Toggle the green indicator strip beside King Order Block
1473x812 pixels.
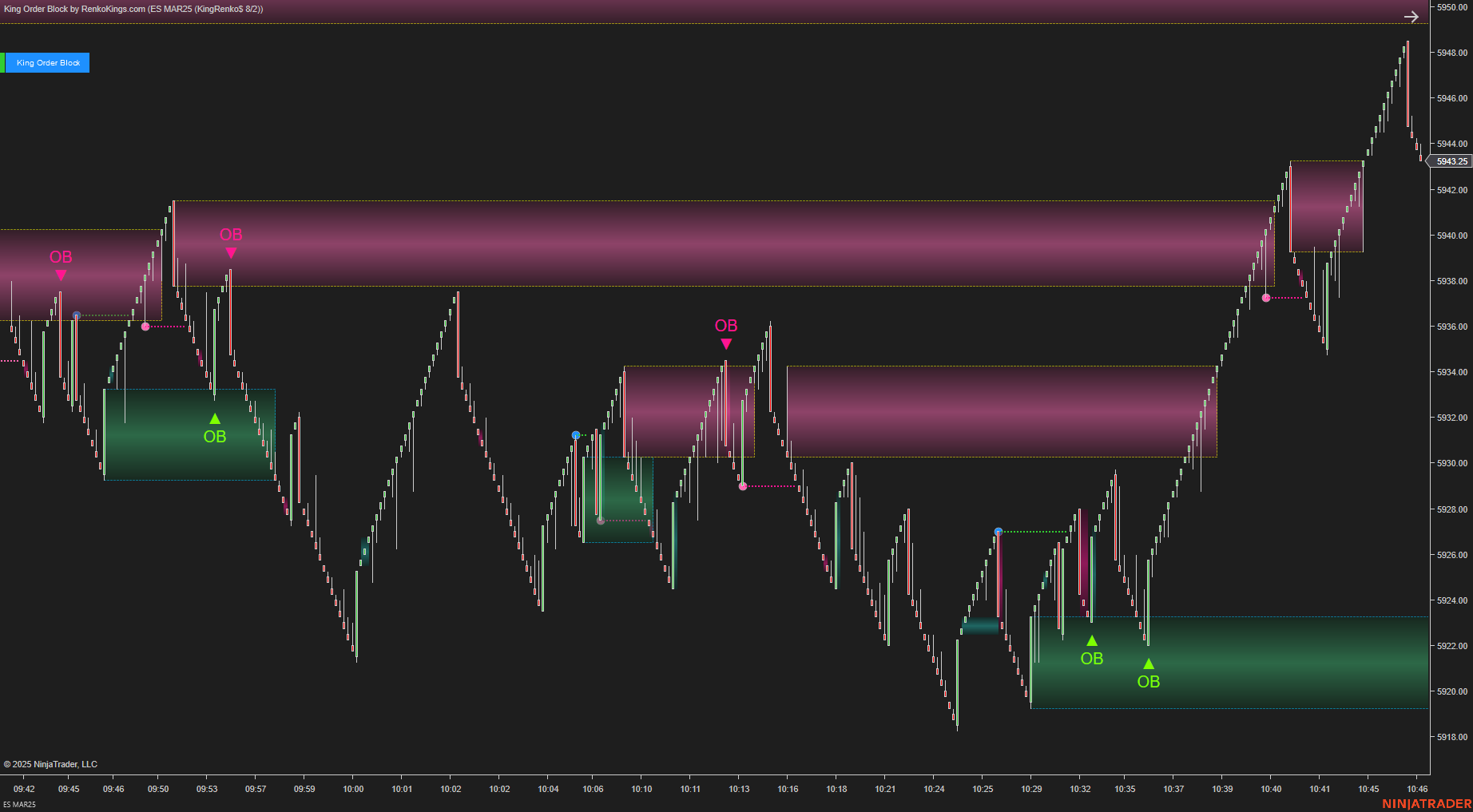click(x=3, y=62)
